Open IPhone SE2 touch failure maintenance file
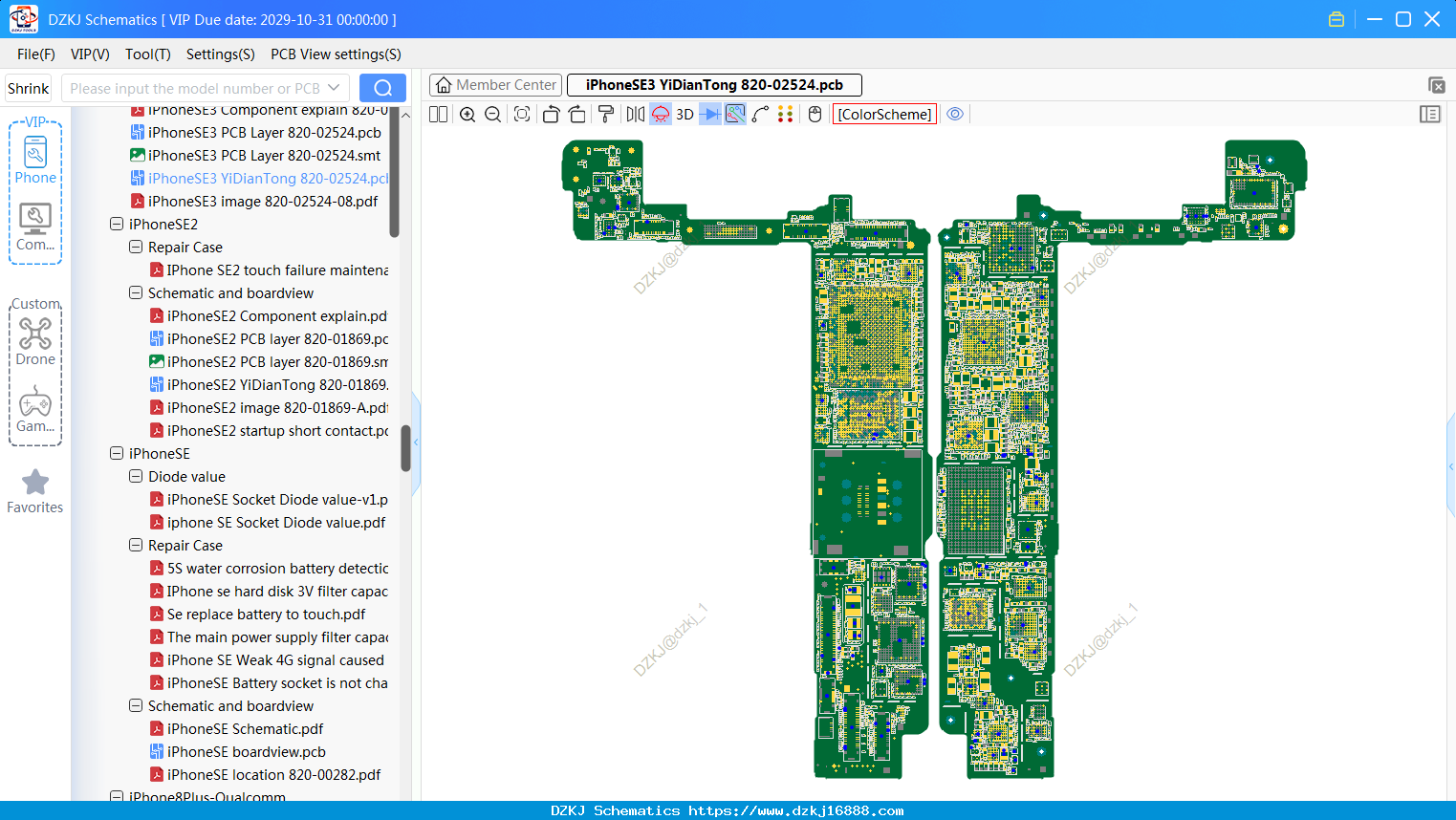 point(269,270)
